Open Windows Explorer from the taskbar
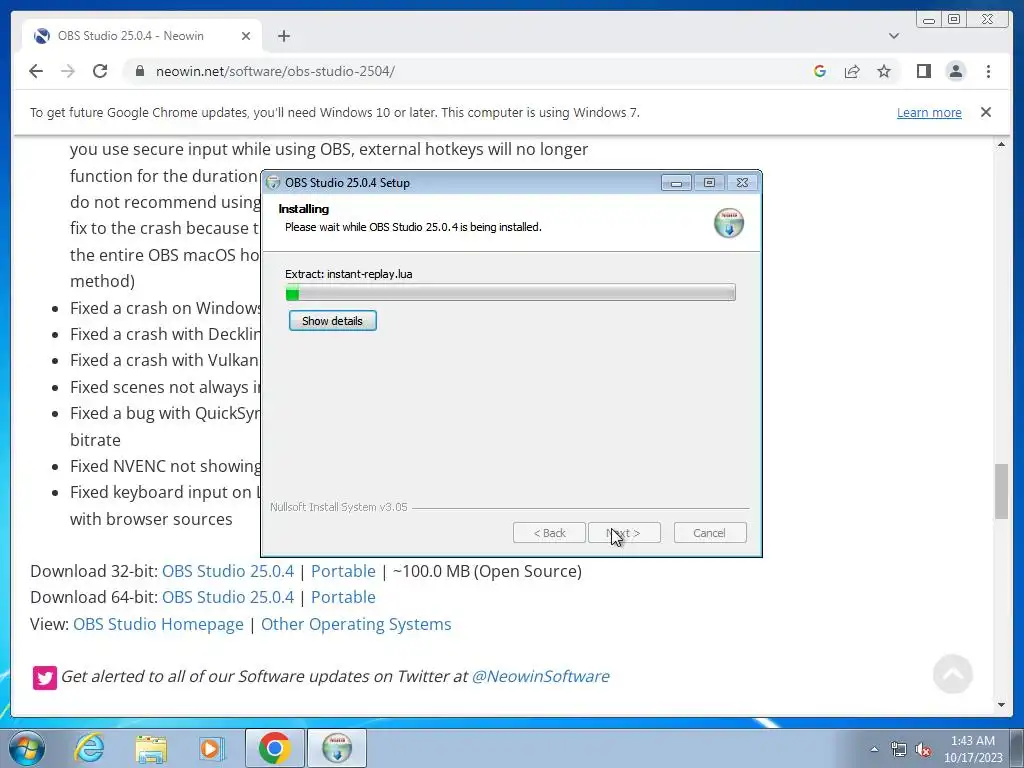Image resolution: width=1024 pixels, height=768 pixels. pos(151,748)
